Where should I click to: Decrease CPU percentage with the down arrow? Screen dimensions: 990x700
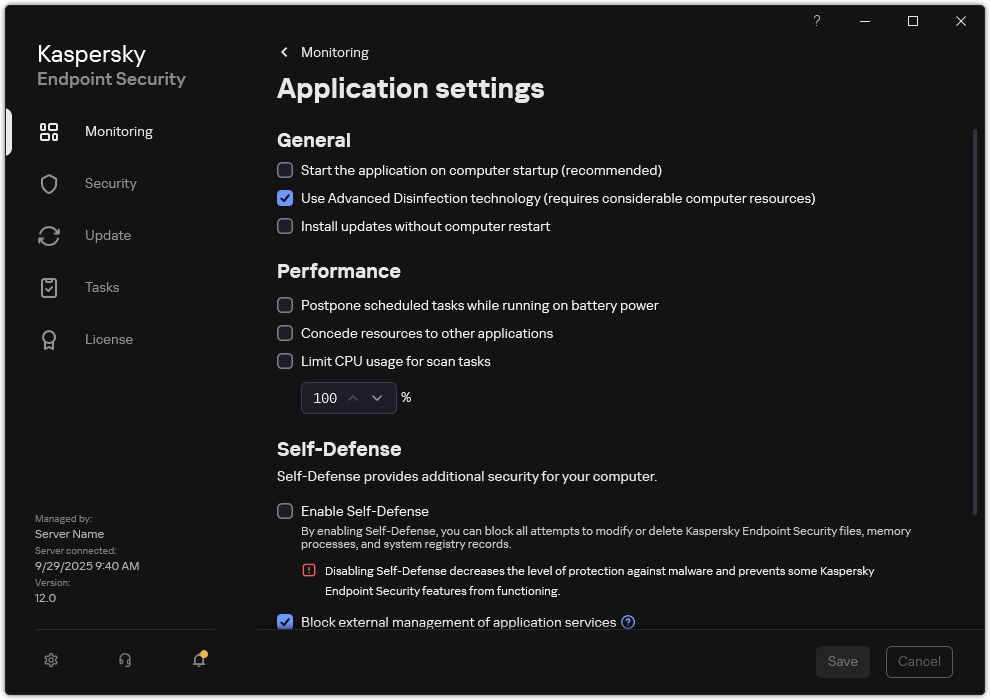click(378, 397)
